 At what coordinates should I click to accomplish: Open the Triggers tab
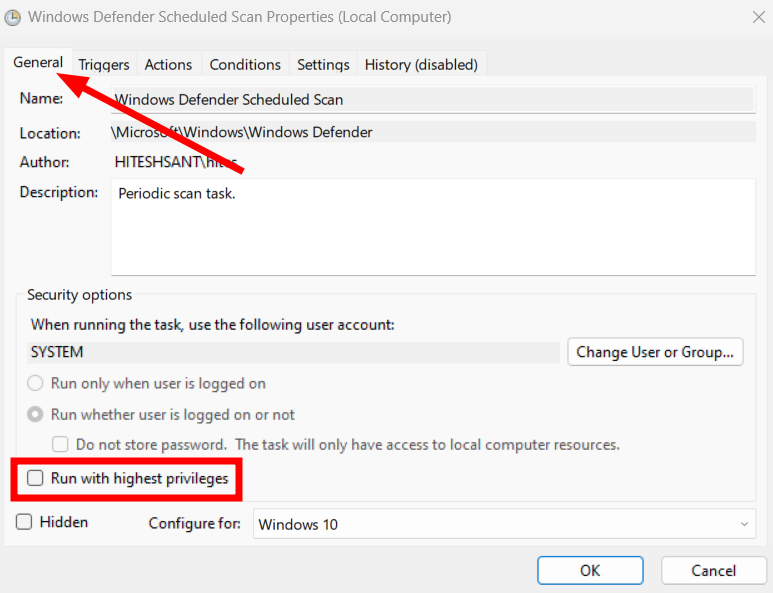tap(104, 65)
